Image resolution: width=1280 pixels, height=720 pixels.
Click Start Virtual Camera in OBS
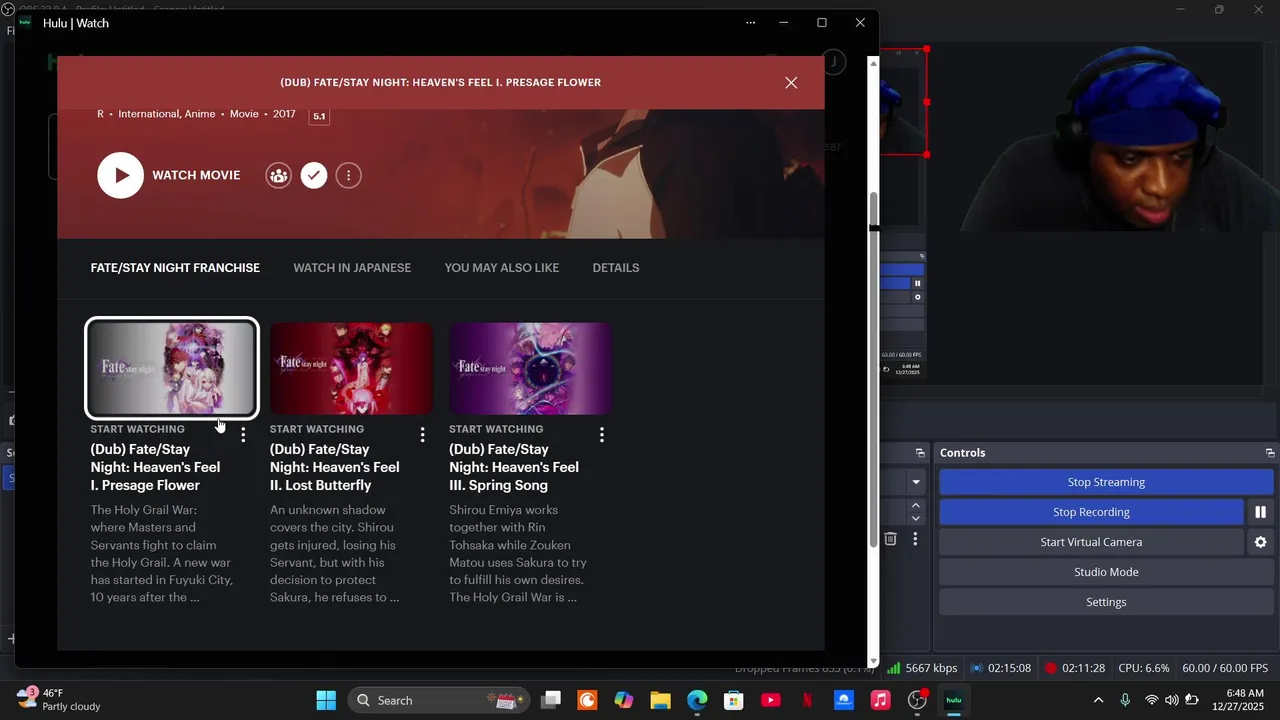pos(1091,542)
